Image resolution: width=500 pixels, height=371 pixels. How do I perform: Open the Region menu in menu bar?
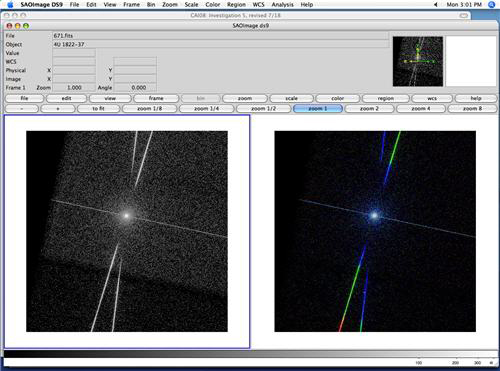236,5
